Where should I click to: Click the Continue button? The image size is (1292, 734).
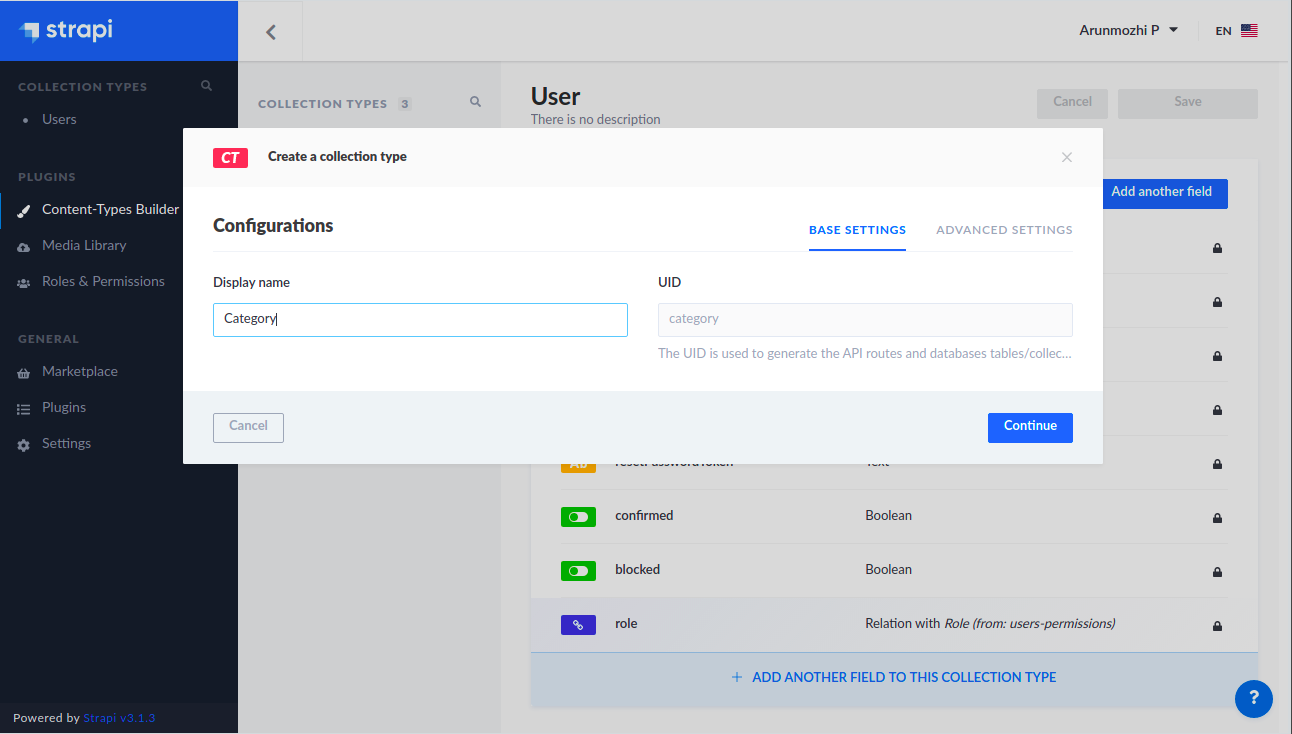(x=1030, y=427)
